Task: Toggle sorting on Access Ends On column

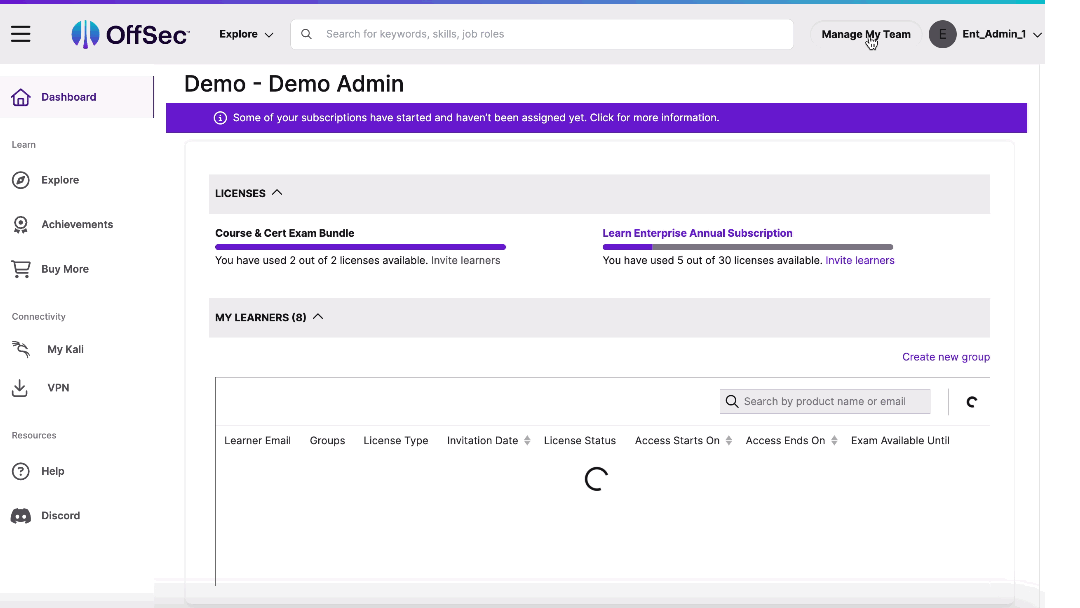Action: click(x=833, y=440)
